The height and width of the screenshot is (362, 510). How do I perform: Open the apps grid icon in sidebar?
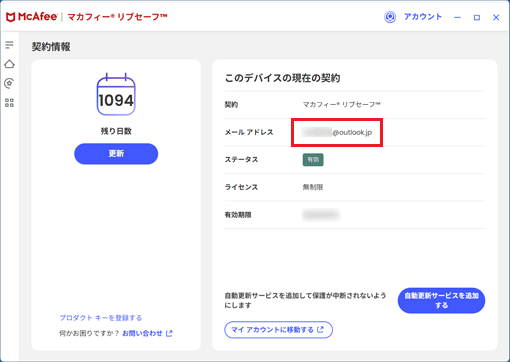[9, 103]
